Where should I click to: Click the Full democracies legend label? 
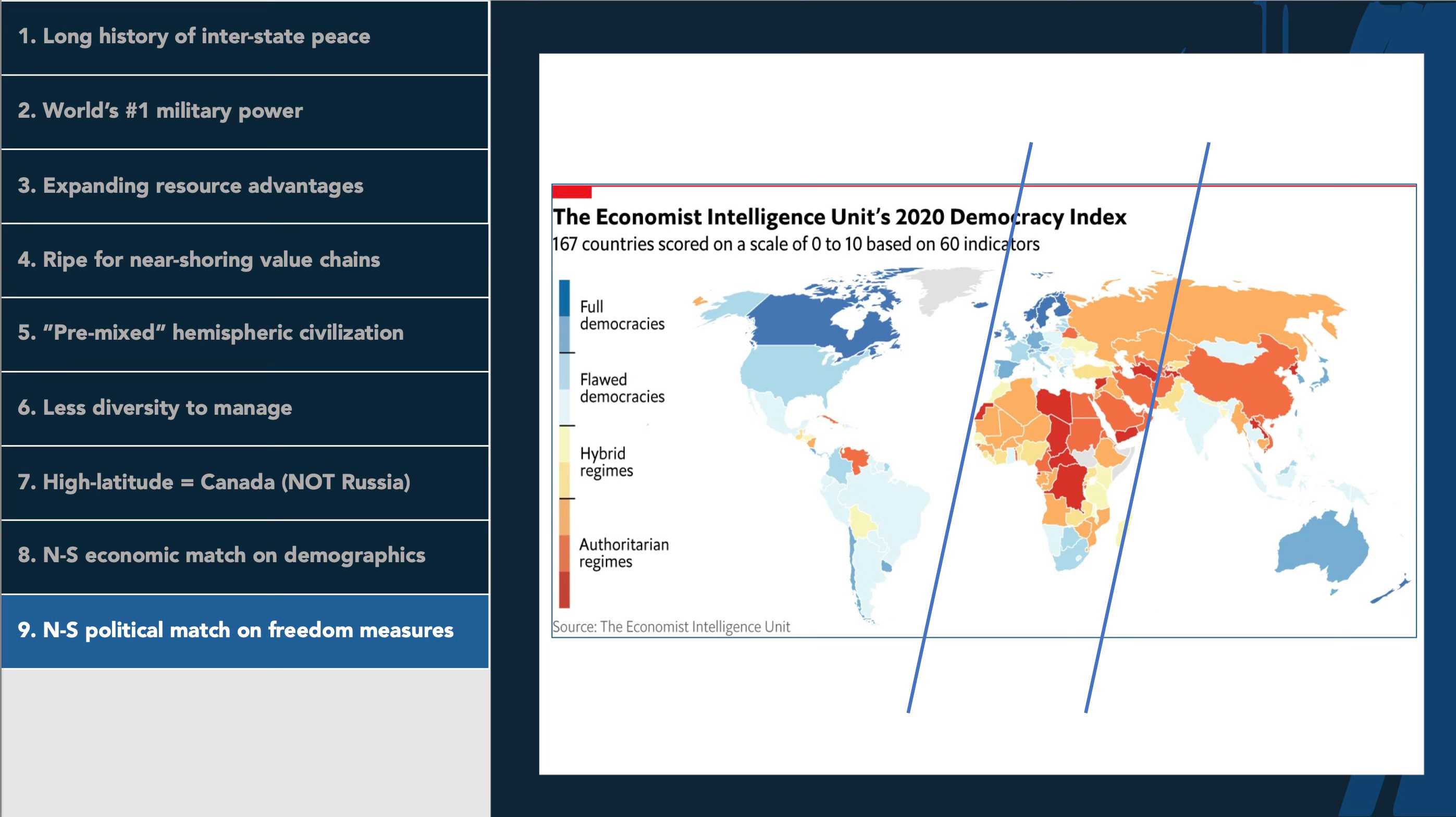coord(622,315)
